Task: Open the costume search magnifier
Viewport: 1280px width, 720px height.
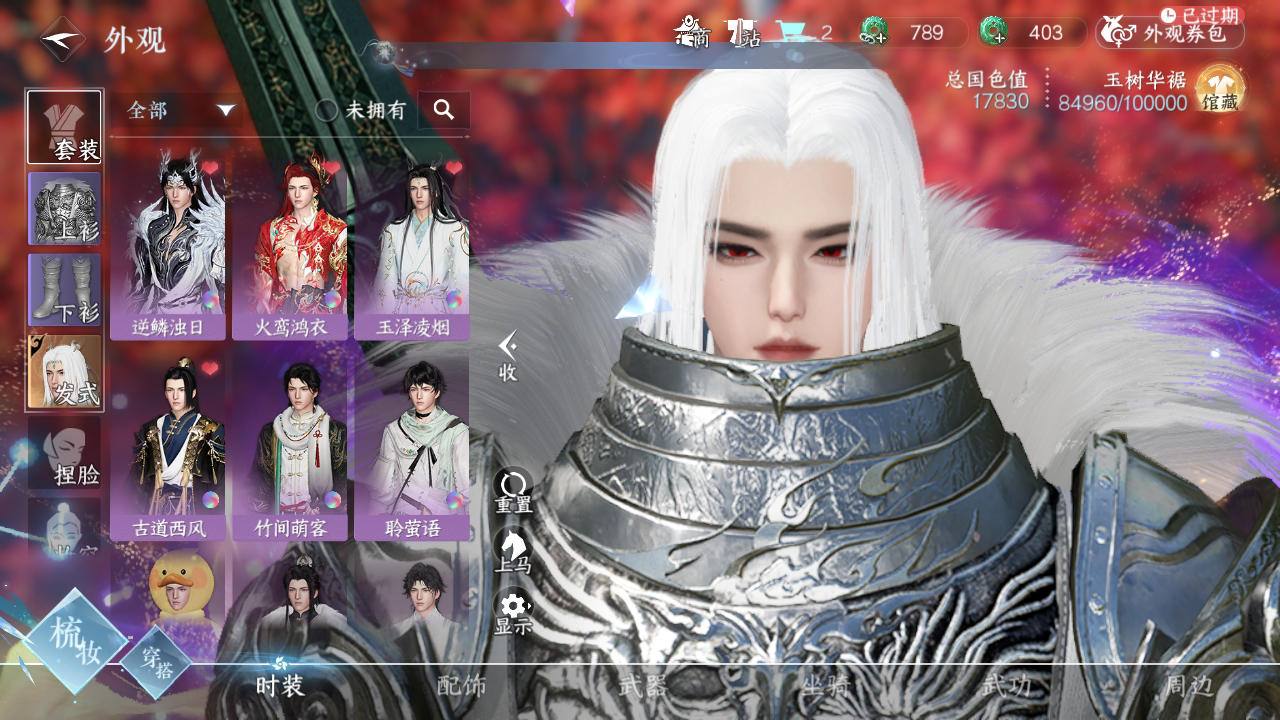Action: pyautogui.click(x=444, y=110)
